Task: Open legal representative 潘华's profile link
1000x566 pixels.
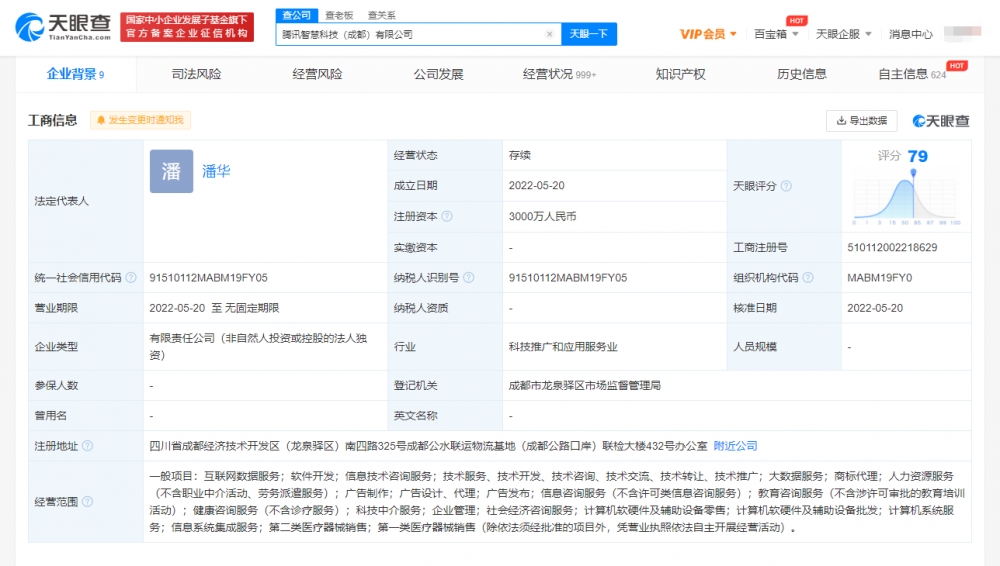Action: click(x=216, y=171)
